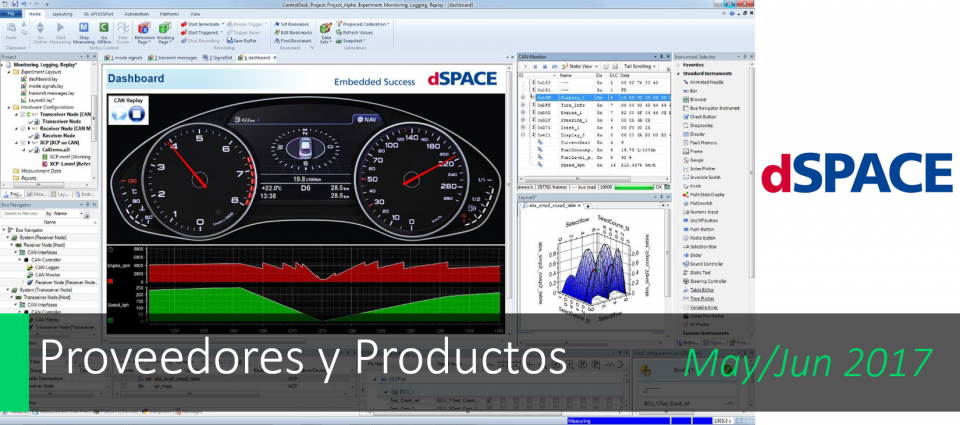
Task: Click the CAN Monitor horizontal scrollbar
Action: click(592, 179)
